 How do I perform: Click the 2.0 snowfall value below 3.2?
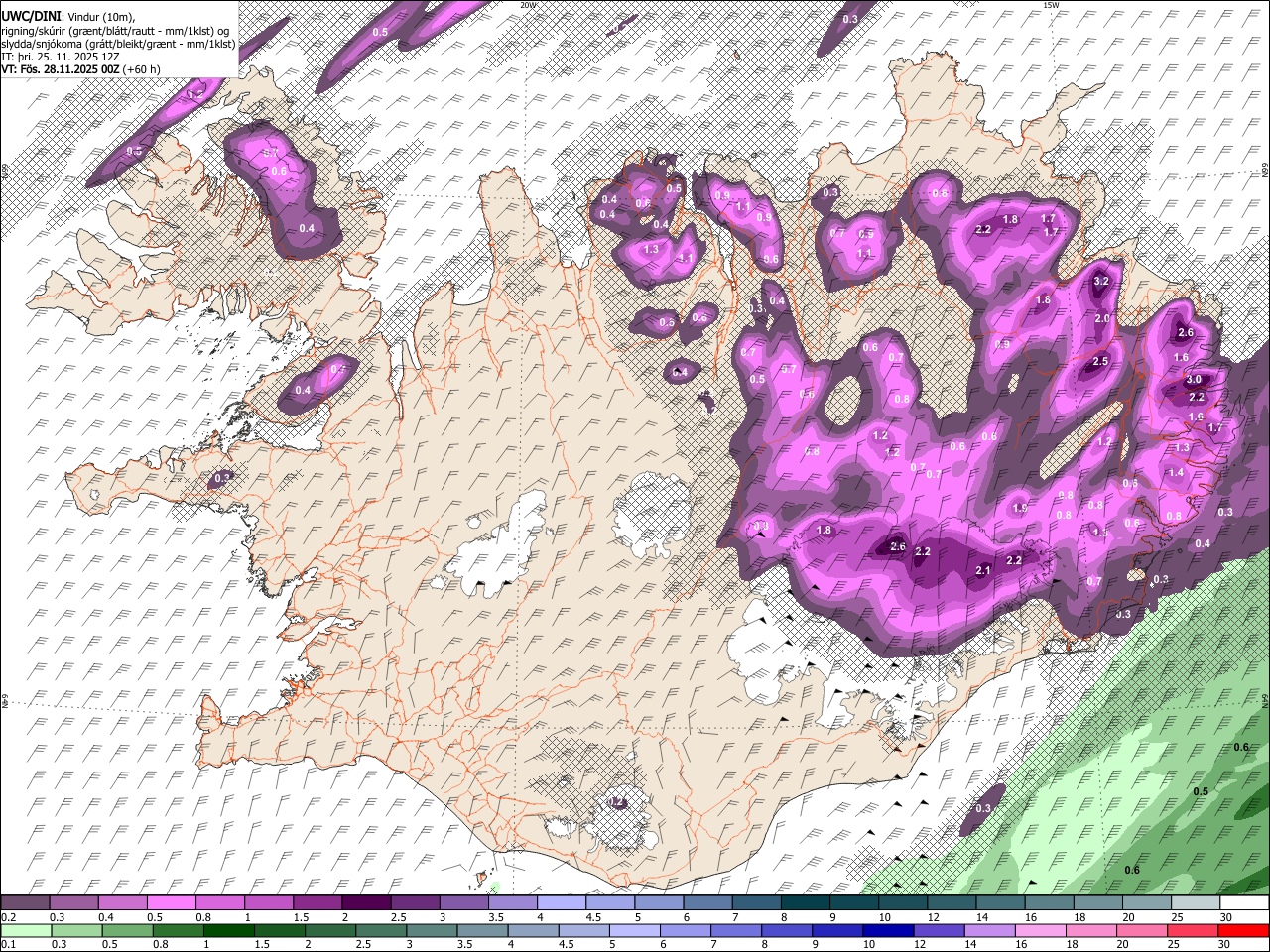(x=1103, y=319)
